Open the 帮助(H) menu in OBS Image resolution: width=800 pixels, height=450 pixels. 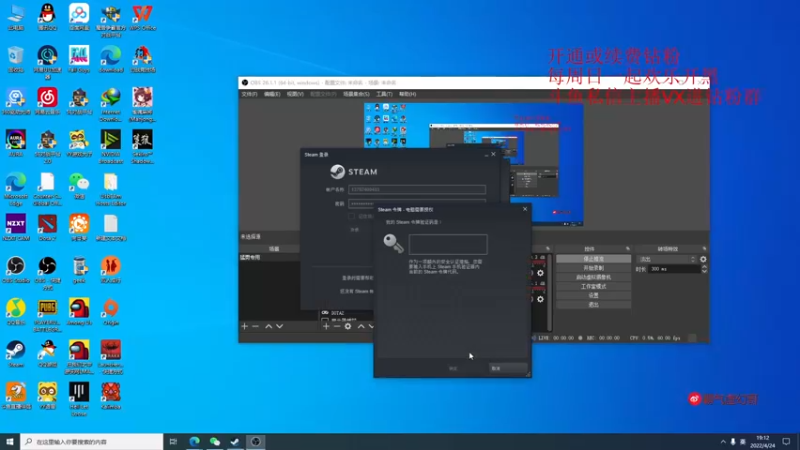tap(408, 94)
